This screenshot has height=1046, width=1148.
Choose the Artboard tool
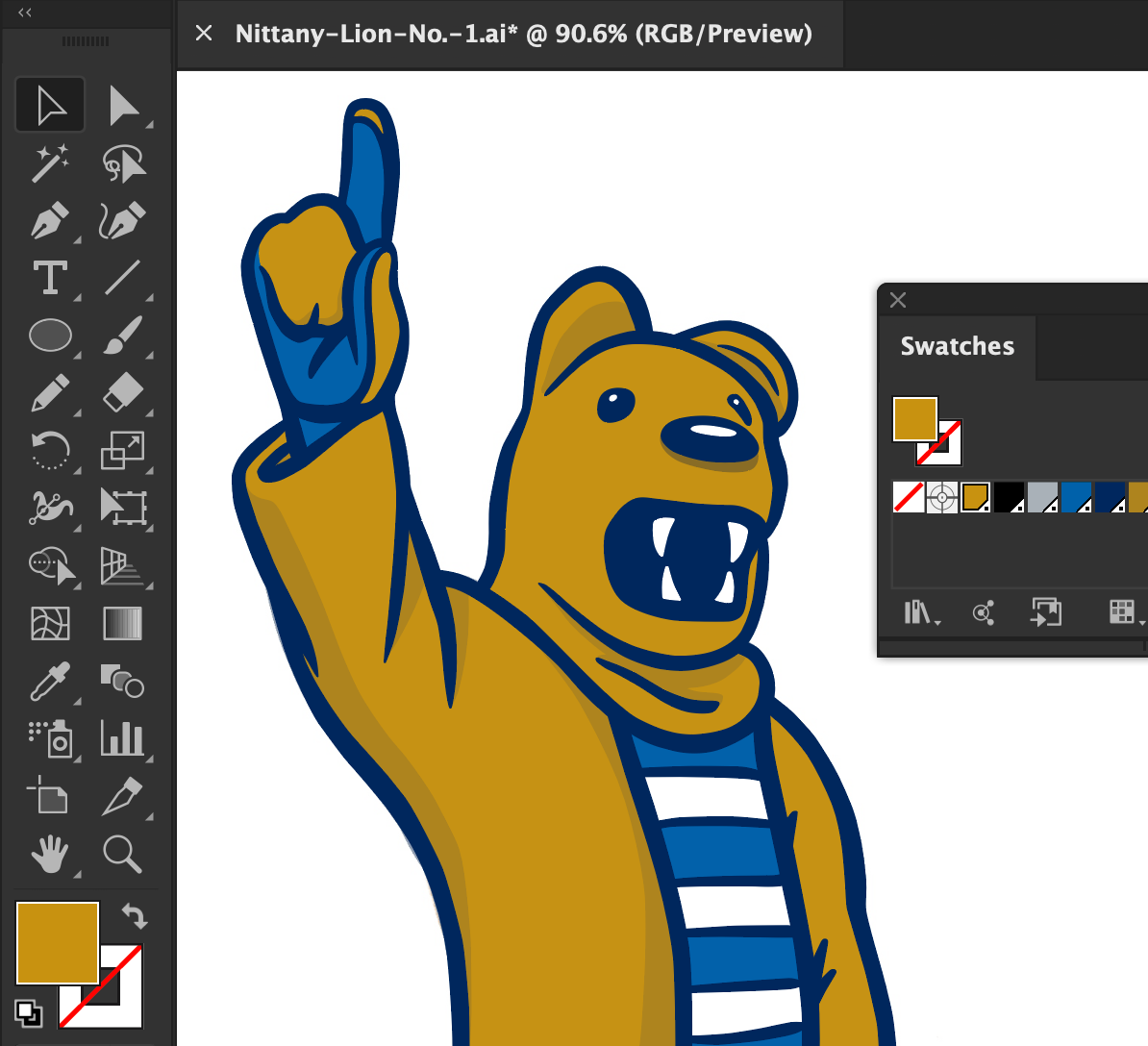(50, 796)
